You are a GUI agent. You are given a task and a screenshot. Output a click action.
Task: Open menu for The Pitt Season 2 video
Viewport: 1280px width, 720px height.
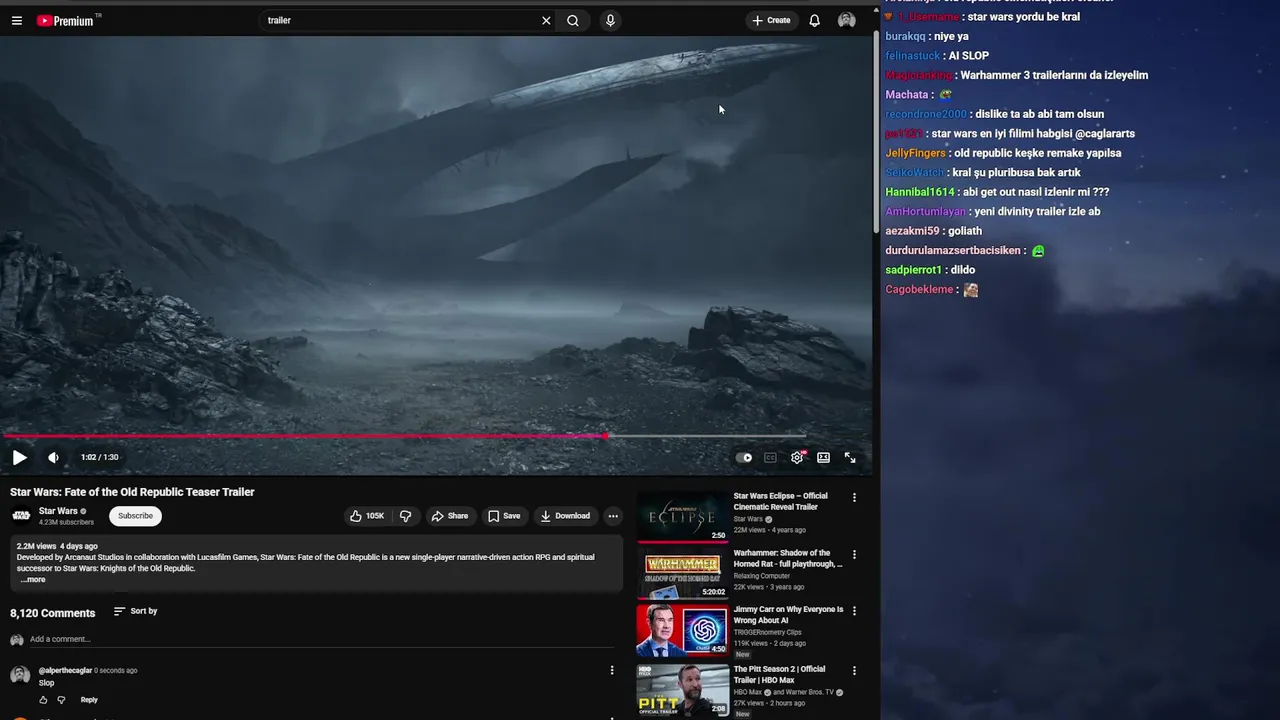click(854, 671)
